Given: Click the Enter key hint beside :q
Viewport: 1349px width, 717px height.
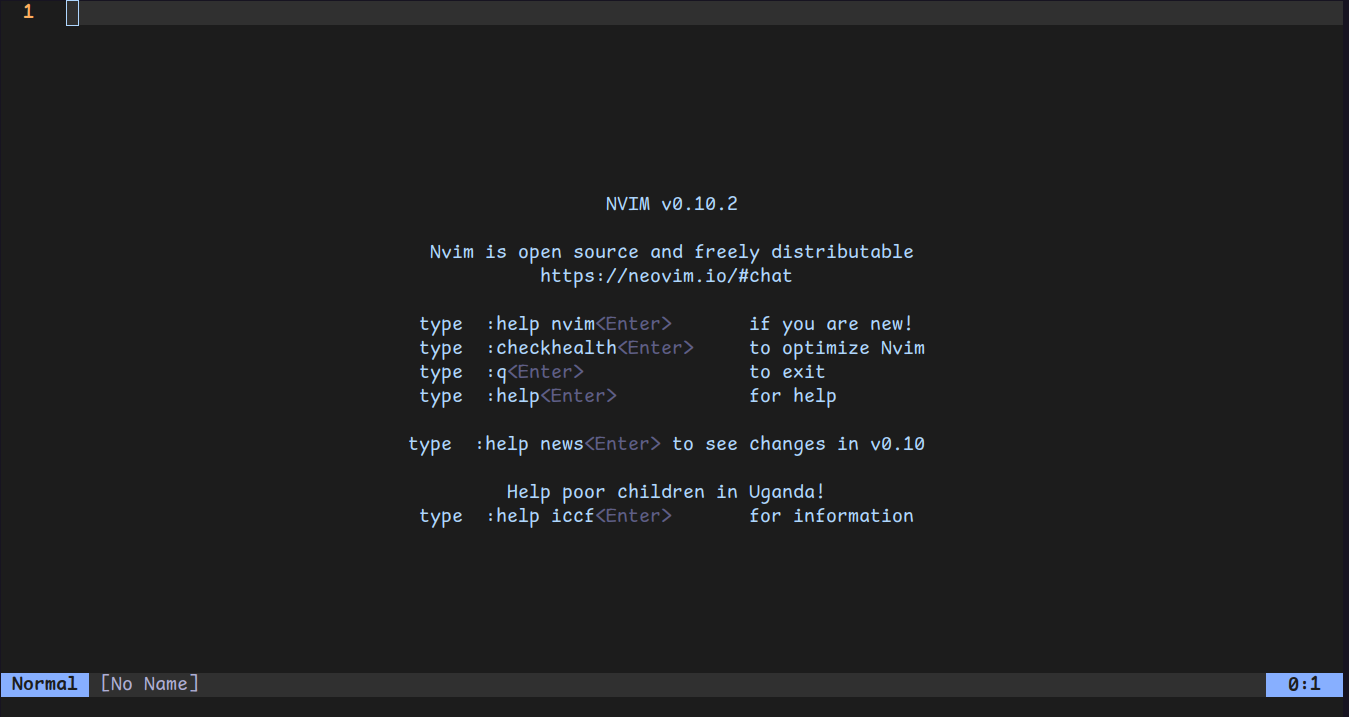Looking at the screenshot, I should (547, 371).
